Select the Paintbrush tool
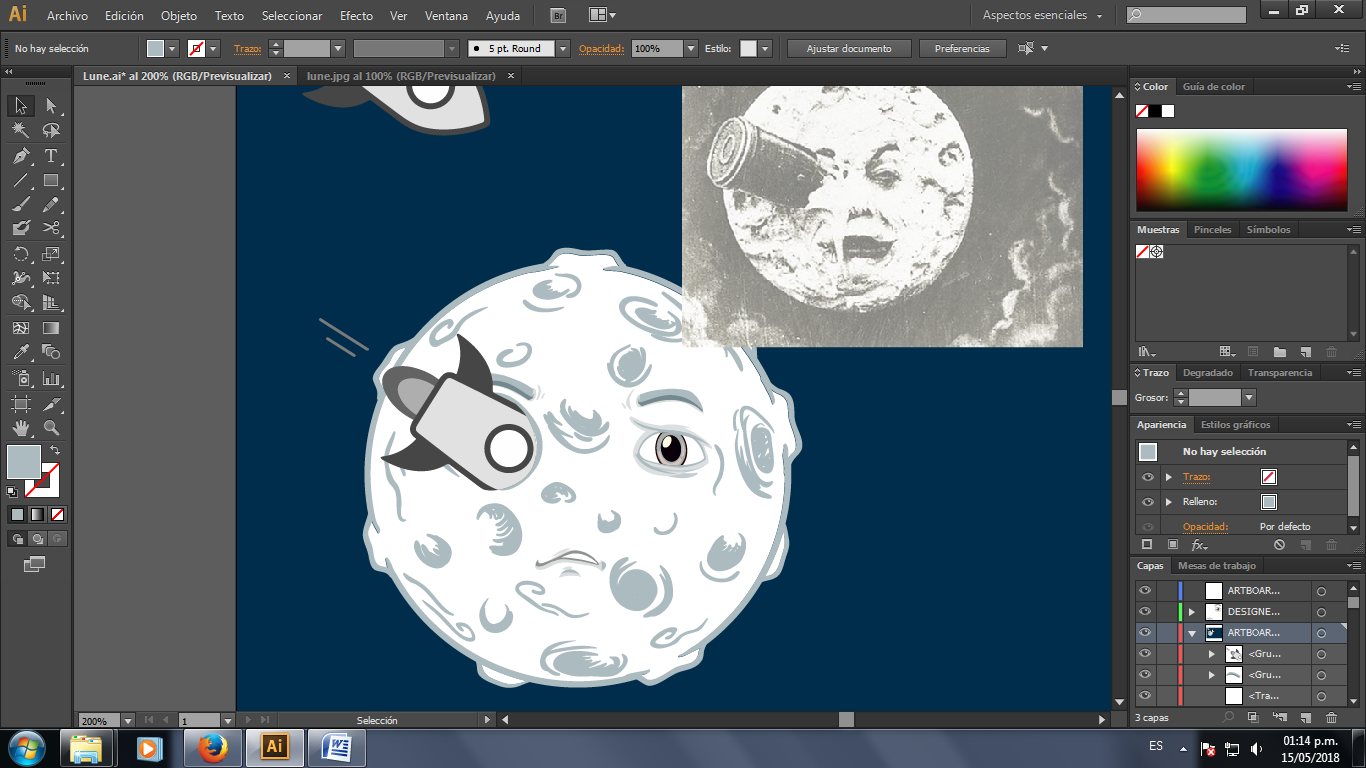1366x768 pixels. [21, 205]
